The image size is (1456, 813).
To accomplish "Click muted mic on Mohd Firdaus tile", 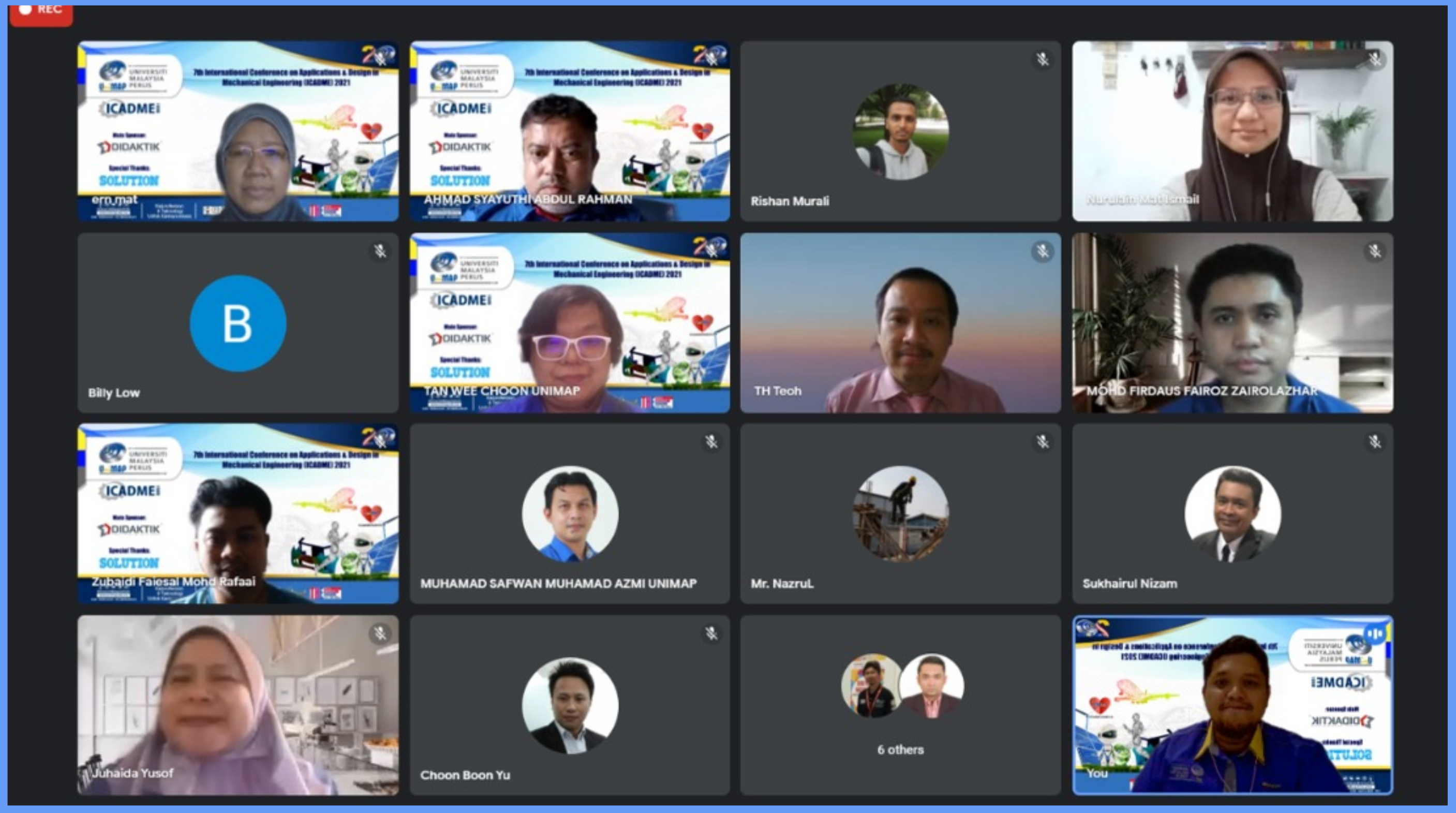I will [x=1375, y=251].
